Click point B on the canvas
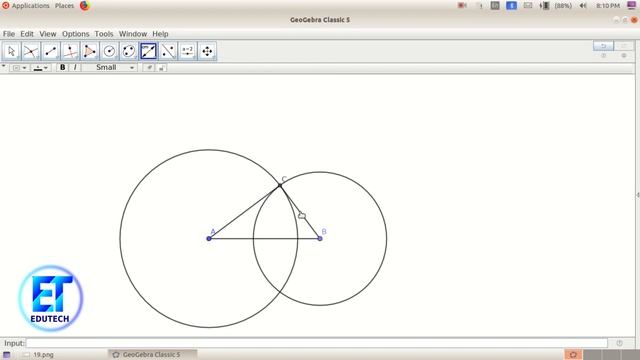Screen dimensions: 640x360 coord(320,238)
